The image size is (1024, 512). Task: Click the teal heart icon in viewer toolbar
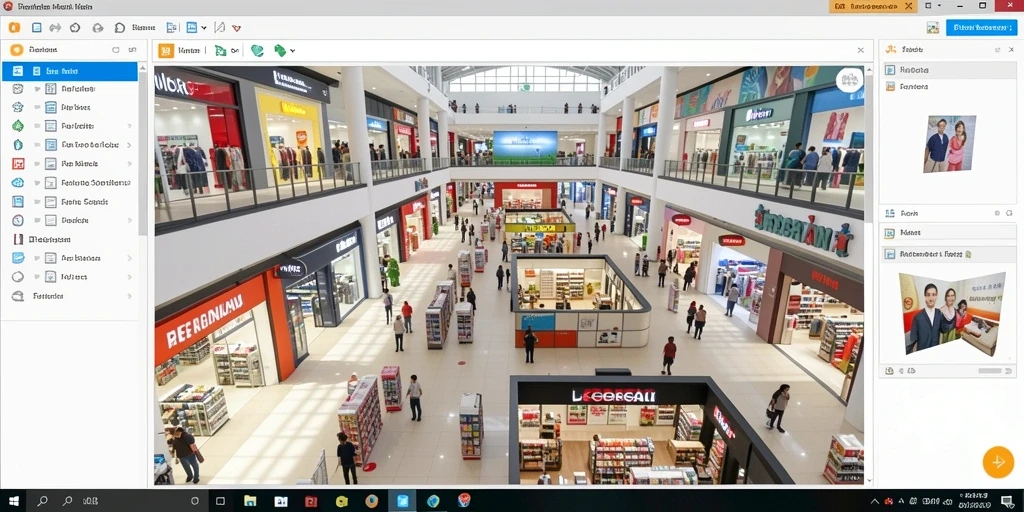tap(257, 50)
